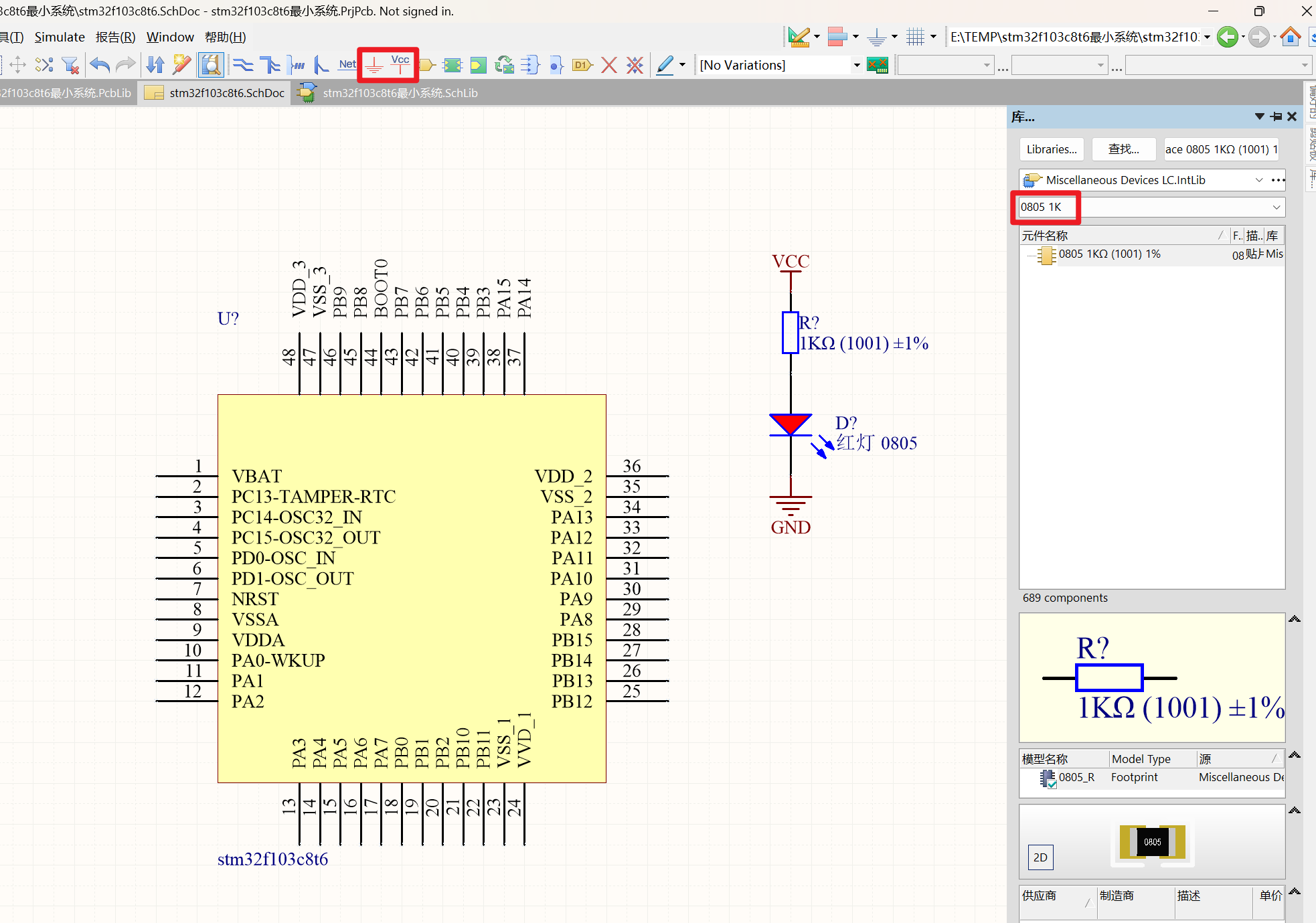Viewport: 1316px width, 923px height.
Task: Click the Variants PCB icon
Action: (x=878, y=65)
